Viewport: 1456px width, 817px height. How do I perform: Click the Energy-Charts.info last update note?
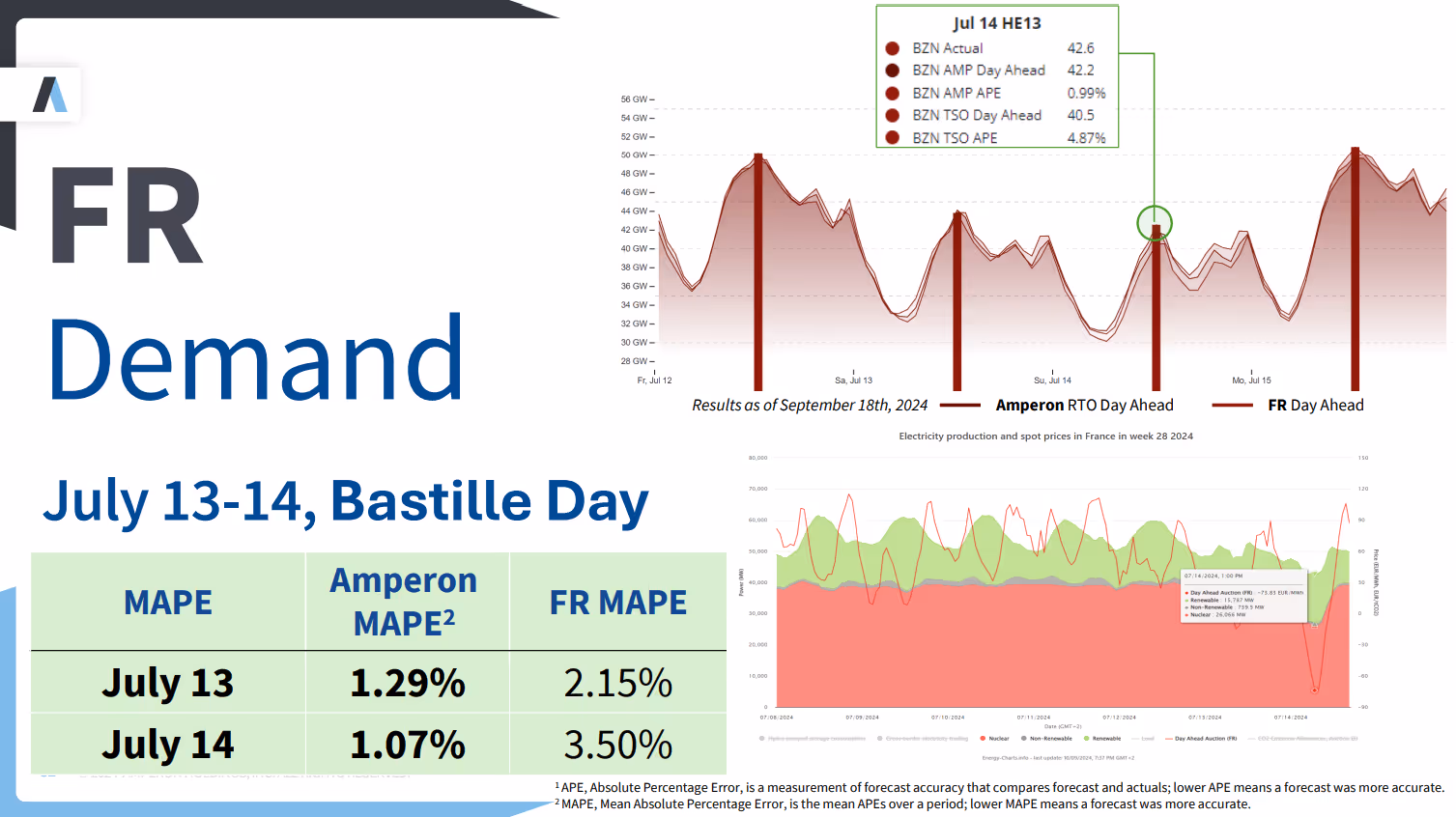1058,758
